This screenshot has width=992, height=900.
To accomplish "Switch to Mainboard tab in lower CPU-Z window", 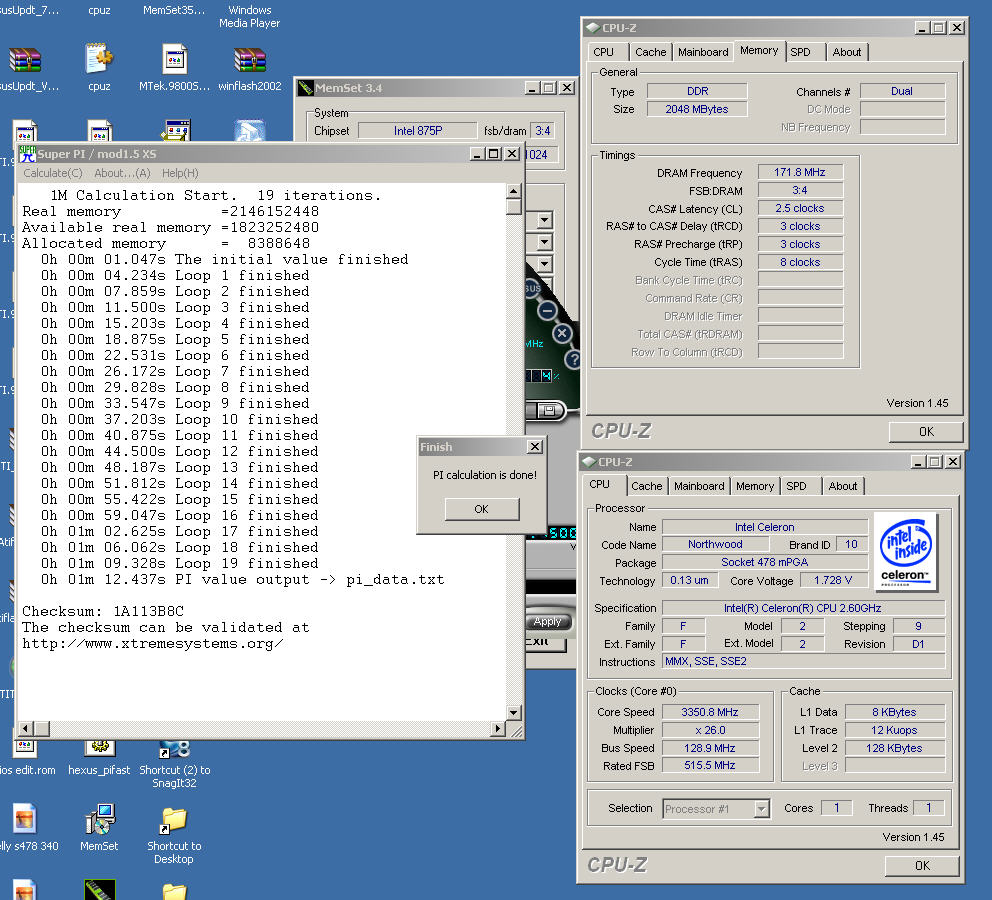I will point(699,486).
